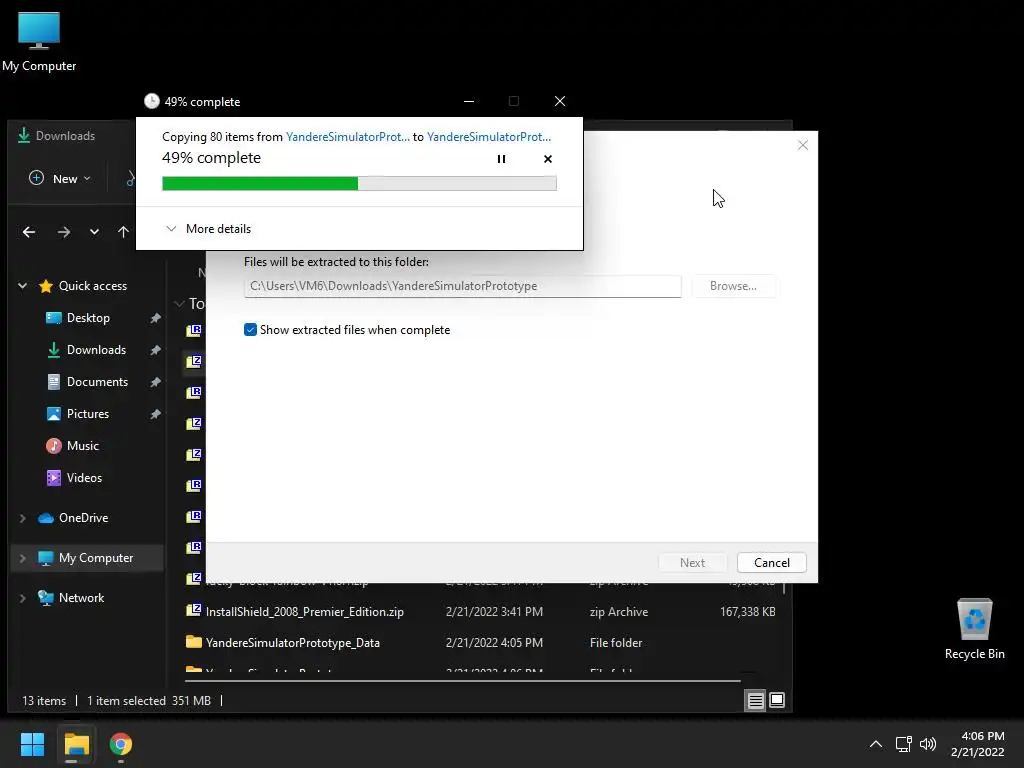This screenshot has width=1024, height=768.
Task: Click the YandereSimulatorPrototype_Data folder icon
Action: 193,642
